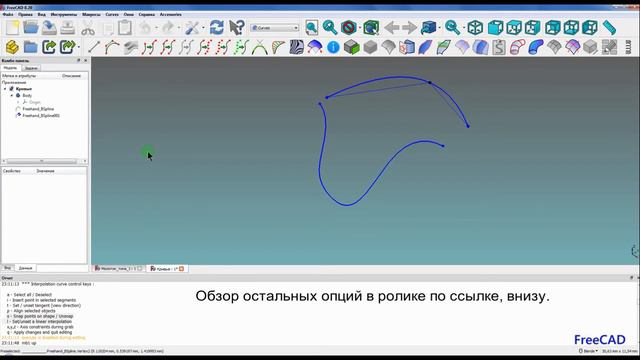Click Fit All magnifier icon

tap(312, 28)
